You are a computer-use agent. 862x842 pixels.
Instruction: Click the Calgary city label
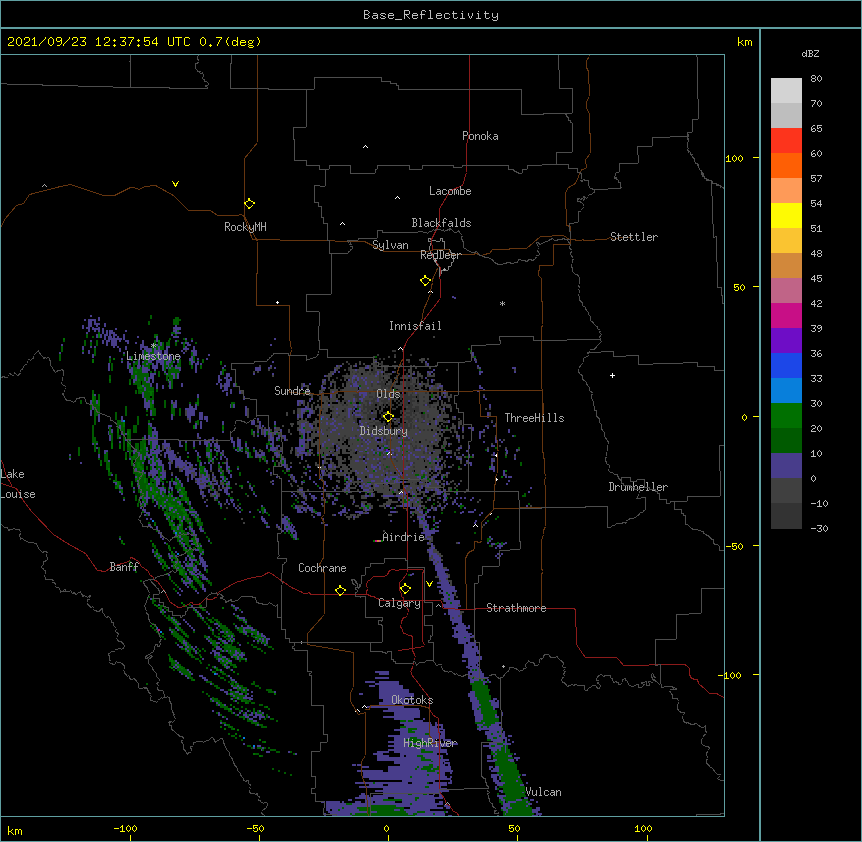coord(399,603)
